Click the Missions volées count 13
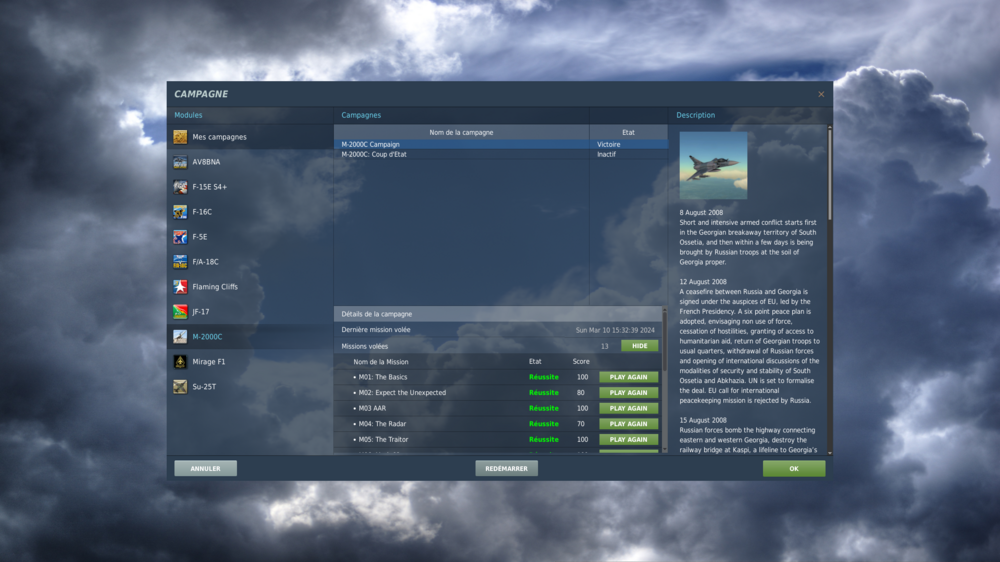The image size is (1000, 562). [x=605, y=346]
